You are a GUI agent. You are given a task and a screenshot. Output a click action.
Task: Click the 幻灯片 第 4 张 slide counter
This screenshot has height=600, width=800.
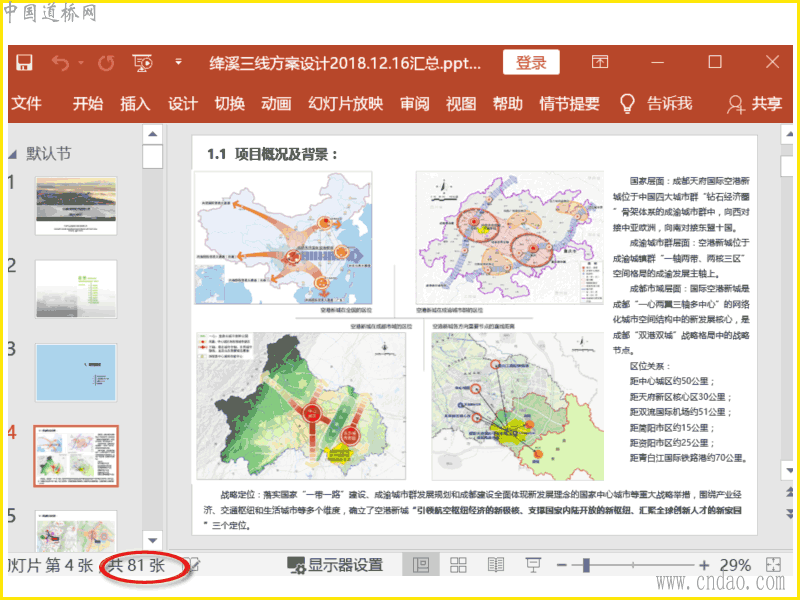51,565
